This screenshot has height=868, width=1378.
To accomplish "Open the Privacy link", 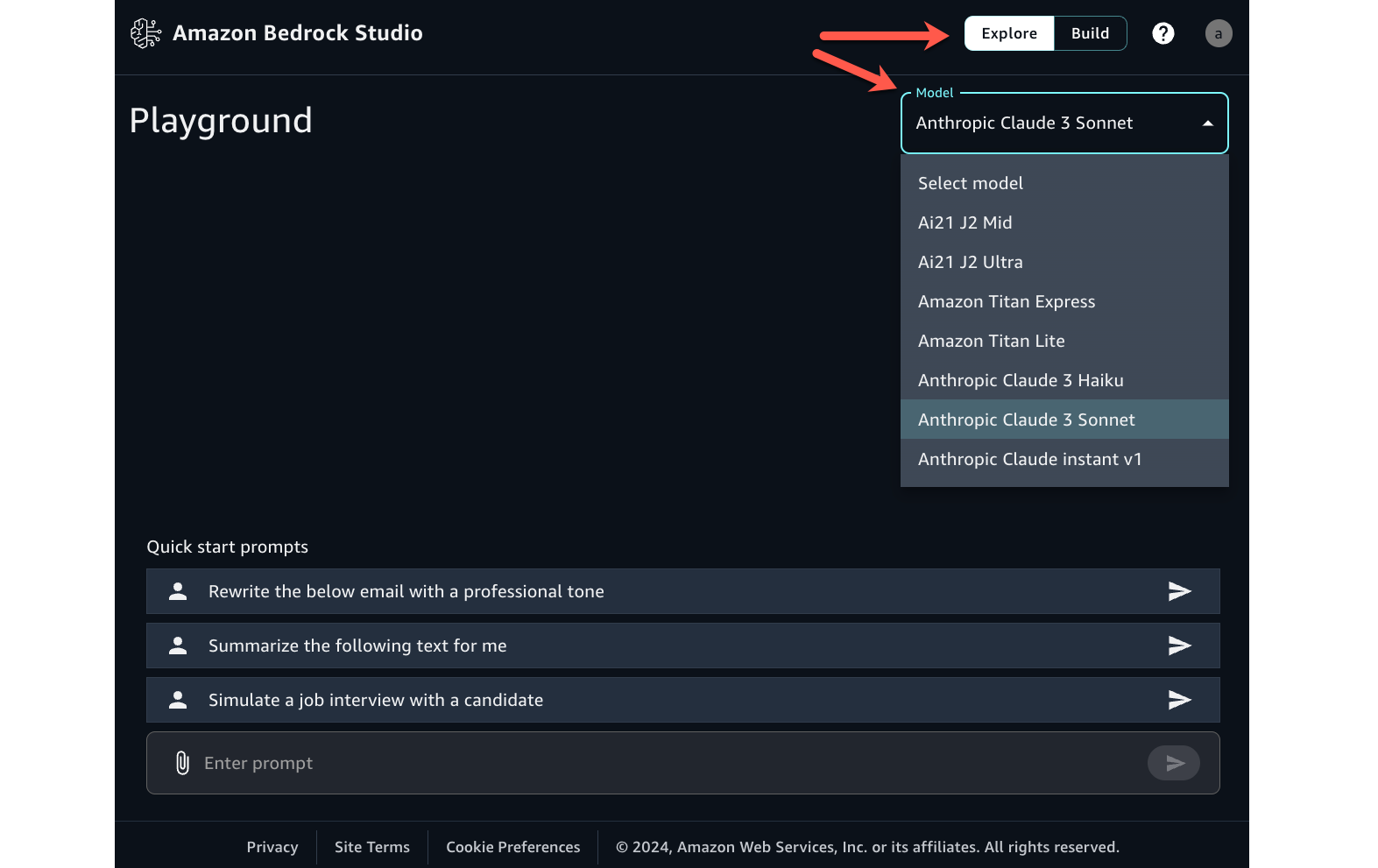I will [272, 847].
